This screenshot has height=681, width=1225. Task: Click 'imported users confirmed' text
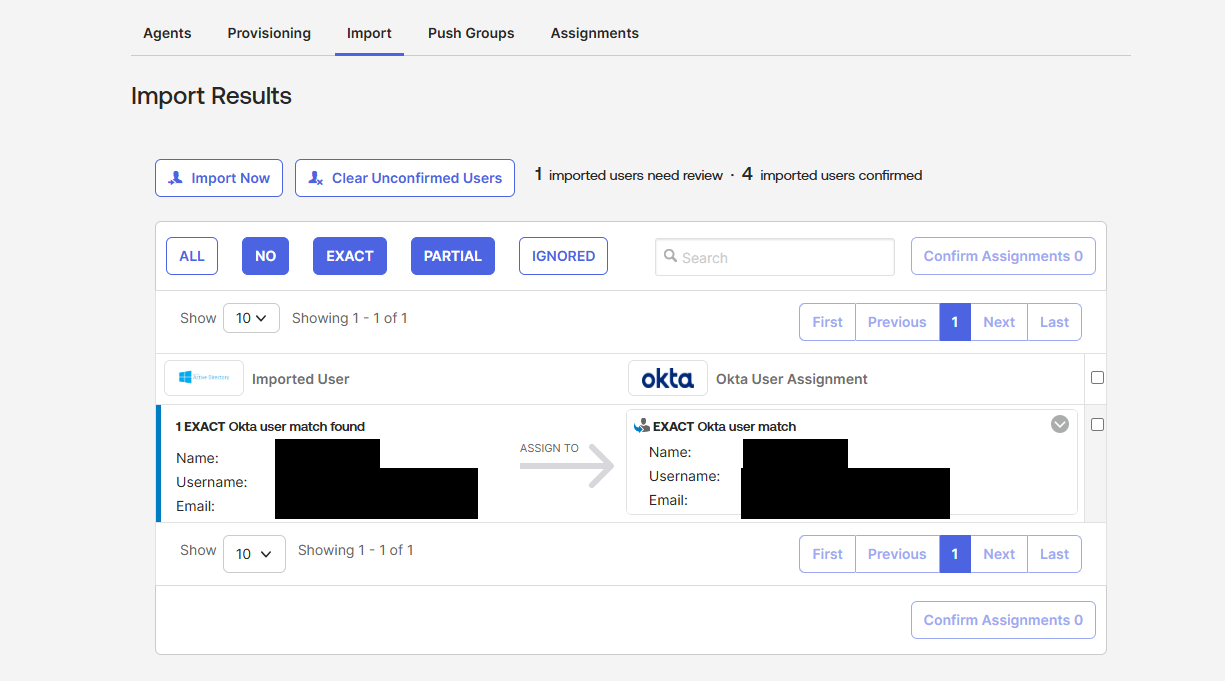click(841, 175)
